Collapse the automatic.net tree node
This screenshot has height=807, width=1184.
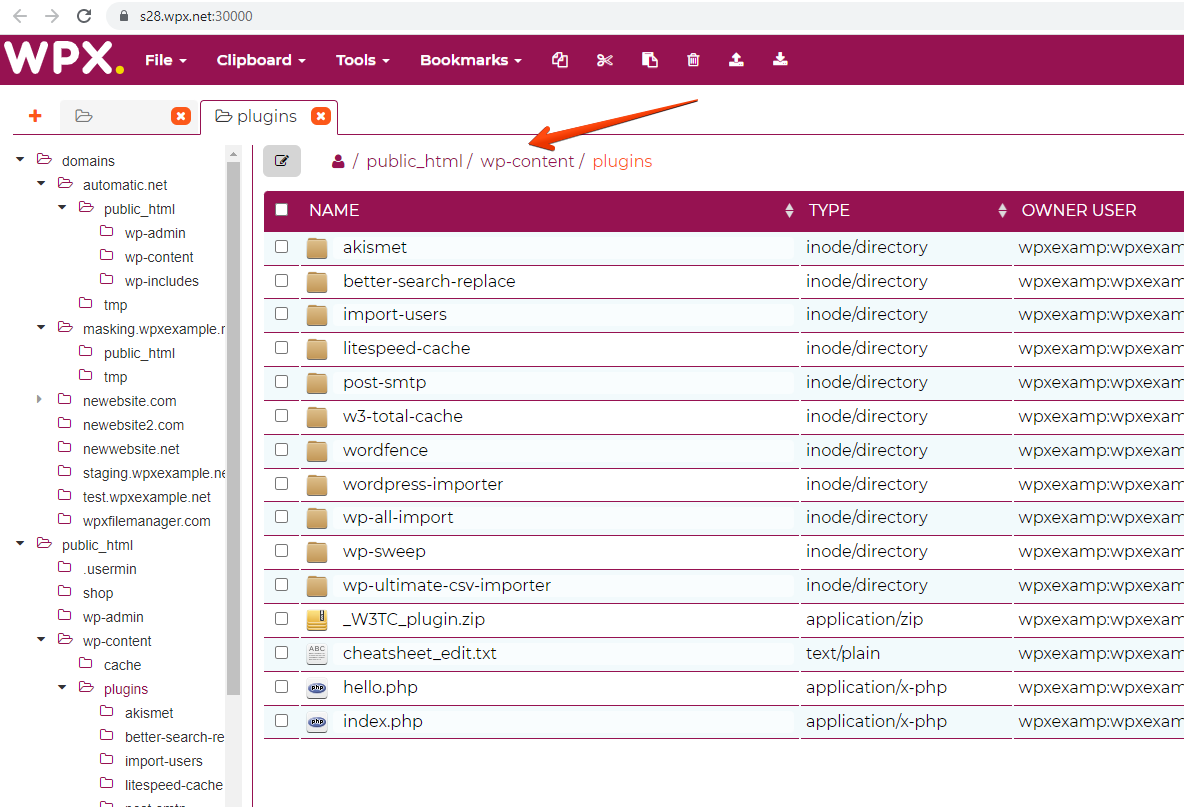[42, 183]
